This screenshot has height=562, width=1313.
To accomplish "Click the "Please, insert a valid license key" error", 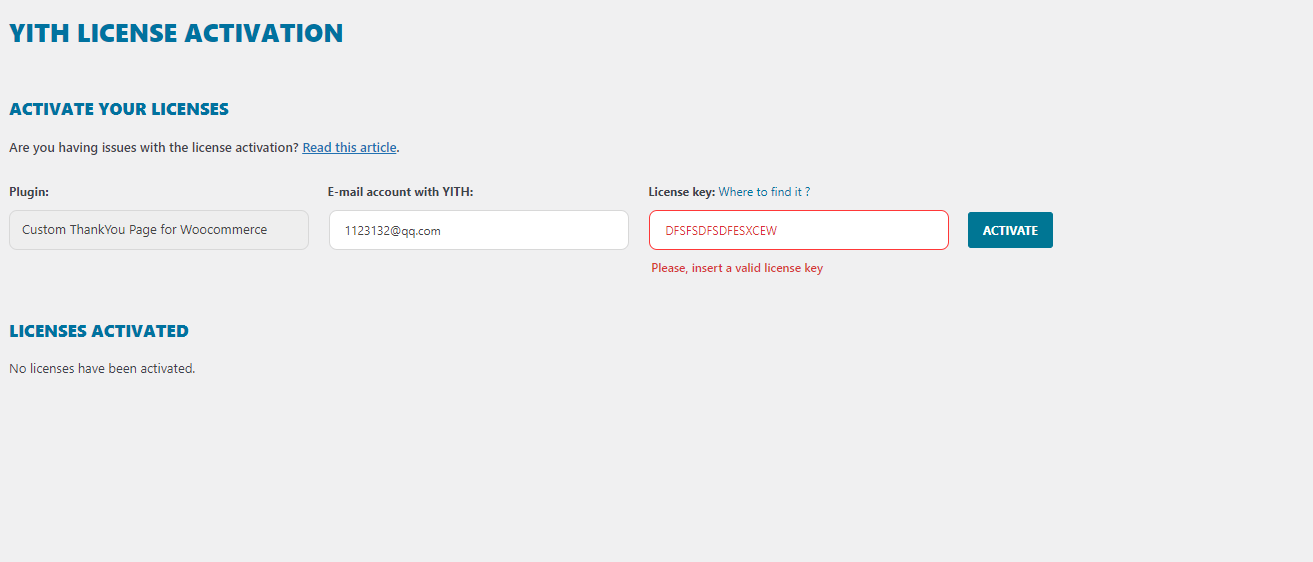I will point(737,268).
